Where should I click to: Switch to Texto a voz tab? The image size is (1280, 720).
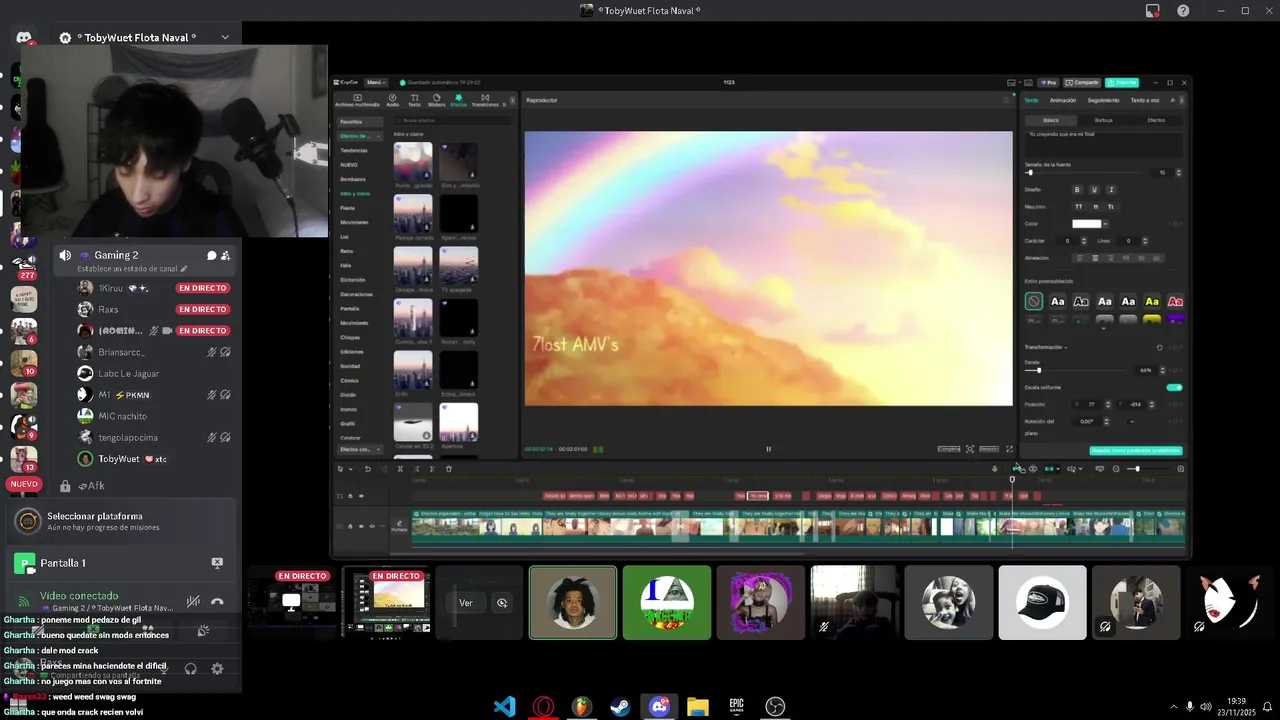coord(1145,100)
